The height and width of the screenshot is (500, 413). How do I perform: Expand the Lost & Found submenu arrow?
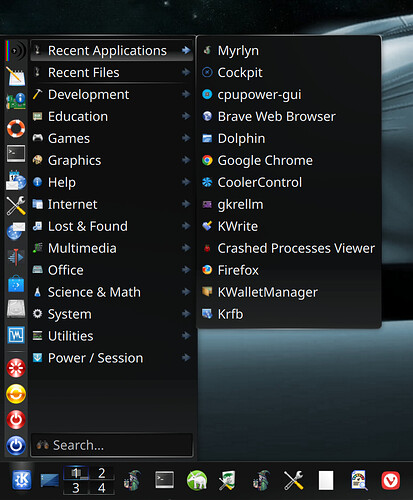[x=186, y=226]
